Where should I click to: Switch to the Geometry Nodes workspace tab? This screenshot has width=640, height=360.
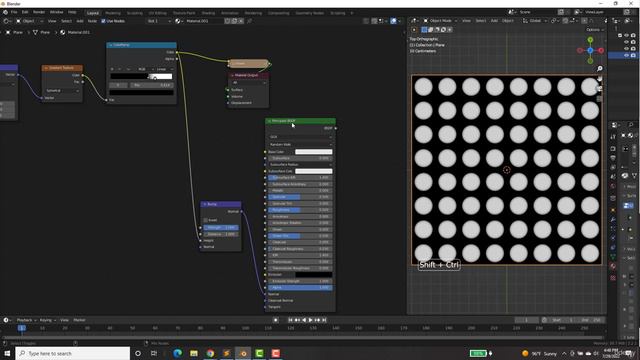tap(310, 13)
